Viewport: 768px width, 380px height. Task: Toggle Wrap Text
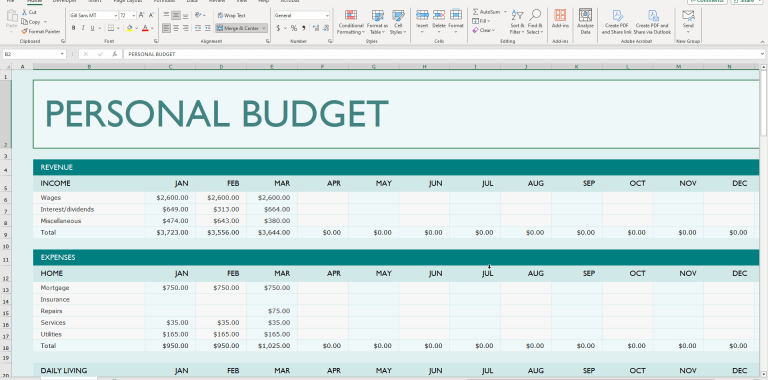coord(232,15)
